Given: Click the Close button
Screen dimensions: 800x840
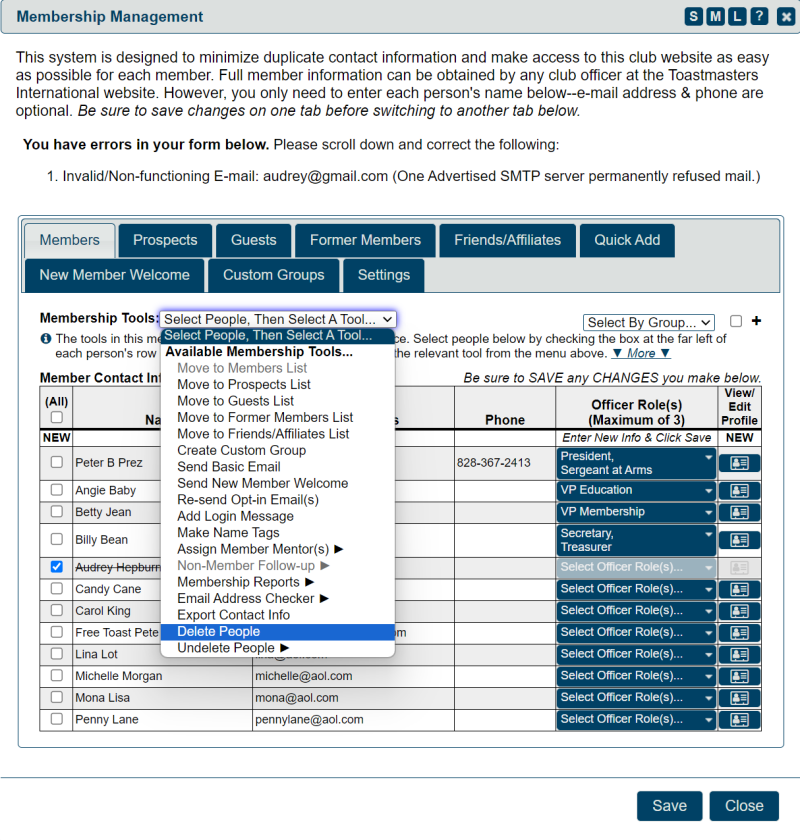Looking at the screenshot, I should click(744, 806).
